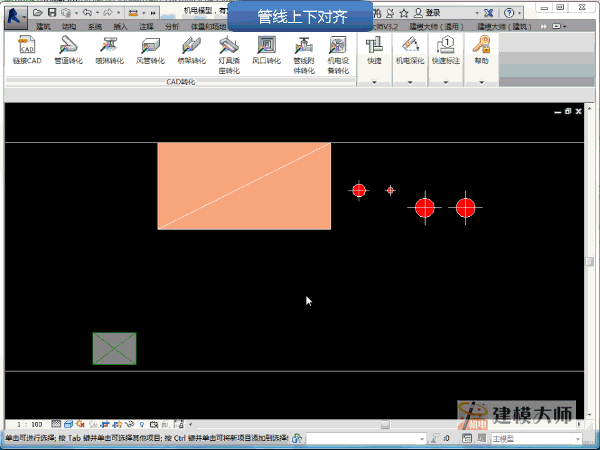The width and height of the screenshot is (600, 450).
Task: Select the rightmost large red pipe circle
Action: [465, 208]
